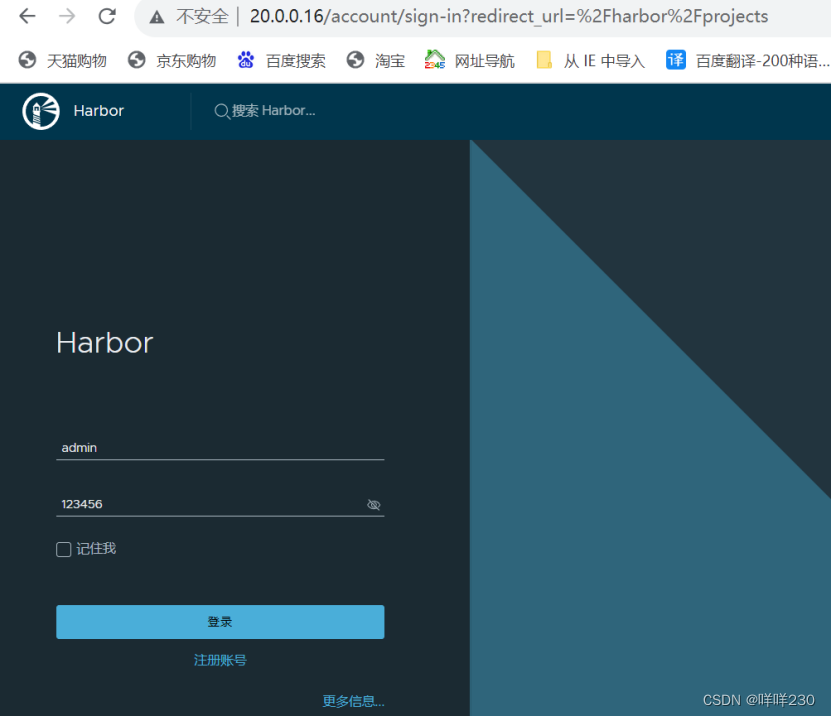
Task: Click the large Harbor login heading
Action: (x=104, y=343)
